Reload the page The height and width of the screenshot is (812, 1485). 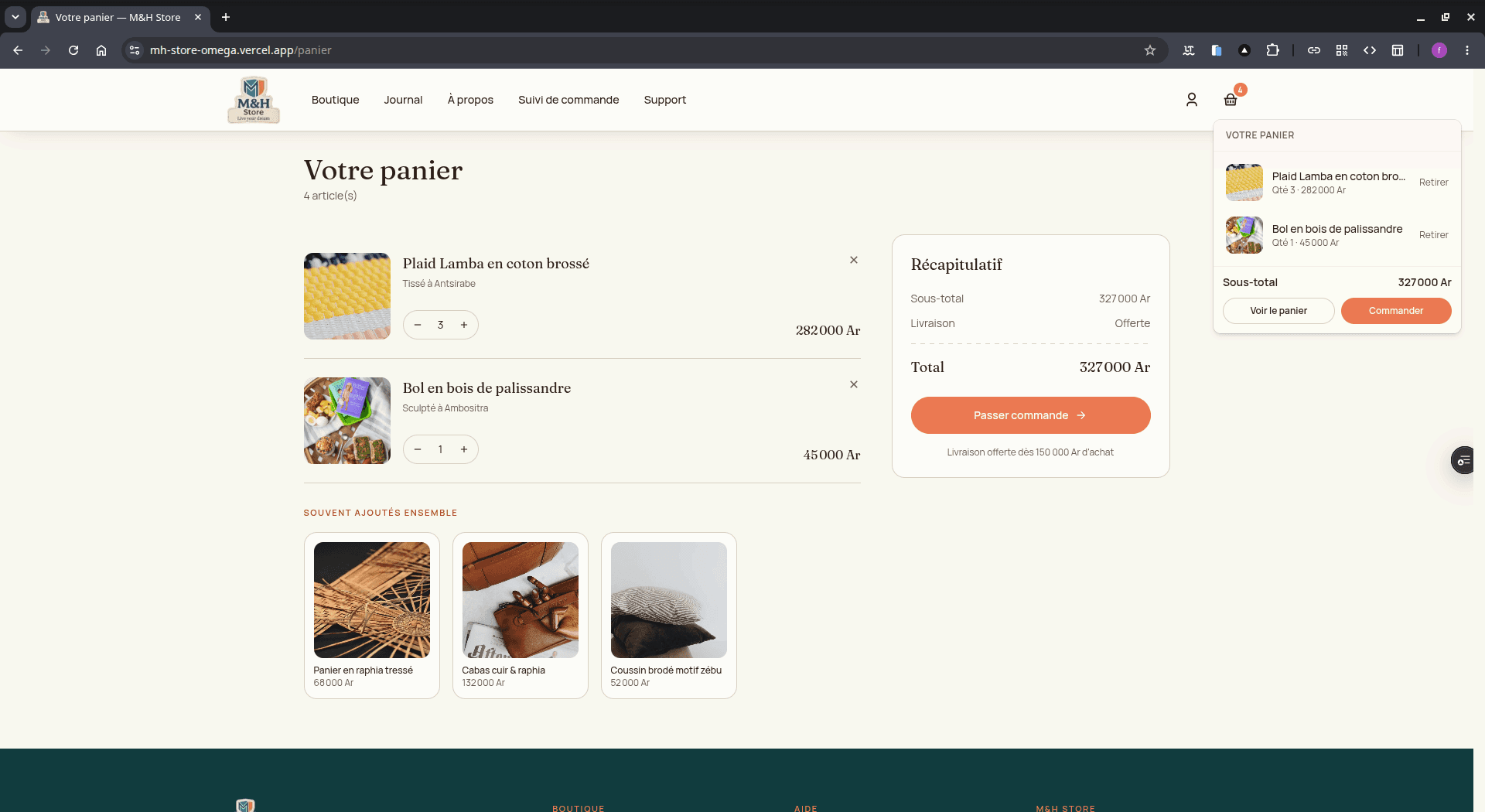(73, 50)
